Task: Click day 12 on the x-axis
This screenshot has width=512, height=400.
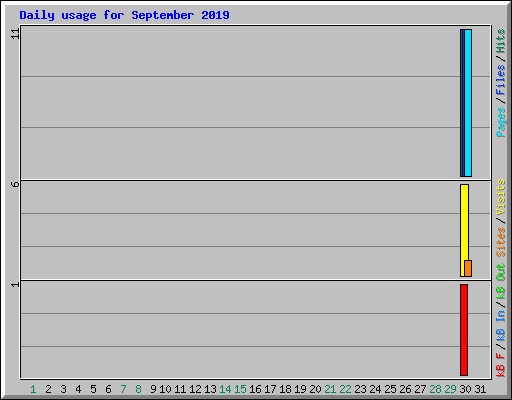Action: coord(195,389)
